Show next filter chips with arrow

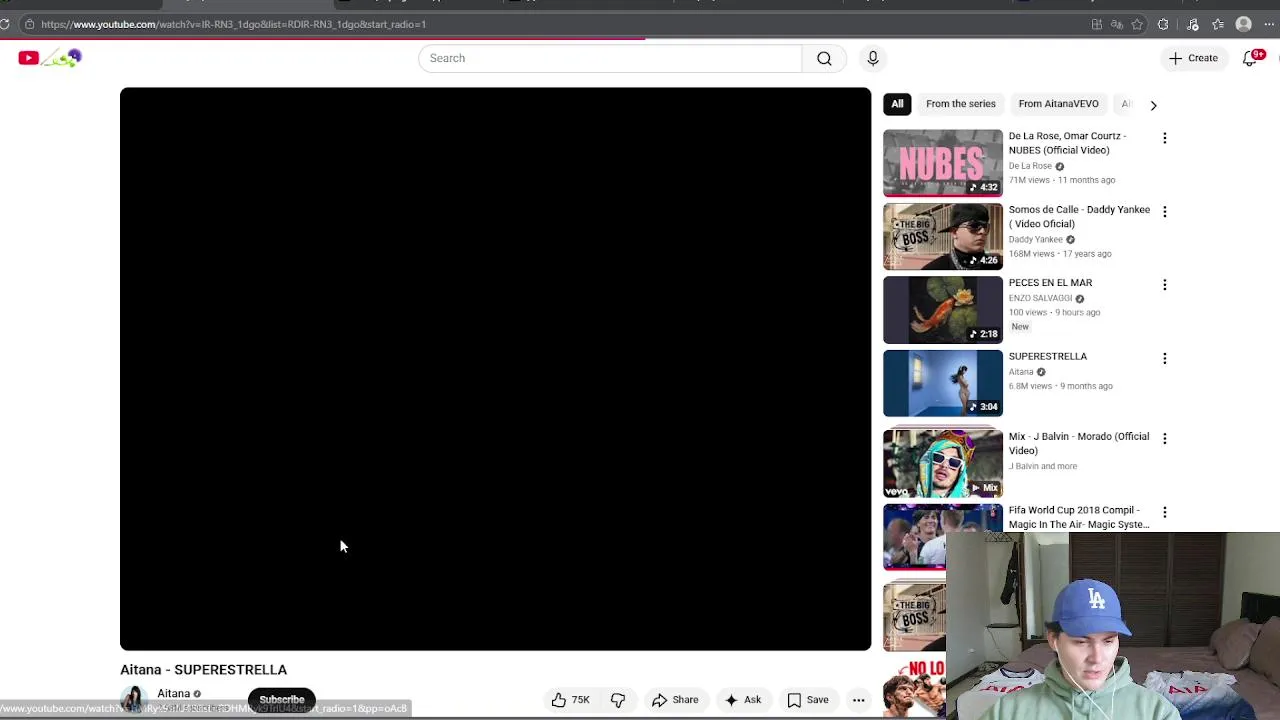[x=1153, y=104]
